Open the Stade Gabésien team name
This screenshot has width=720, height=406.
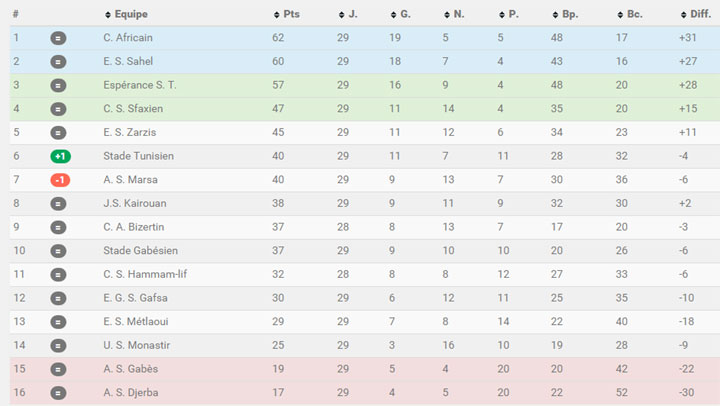140,251
